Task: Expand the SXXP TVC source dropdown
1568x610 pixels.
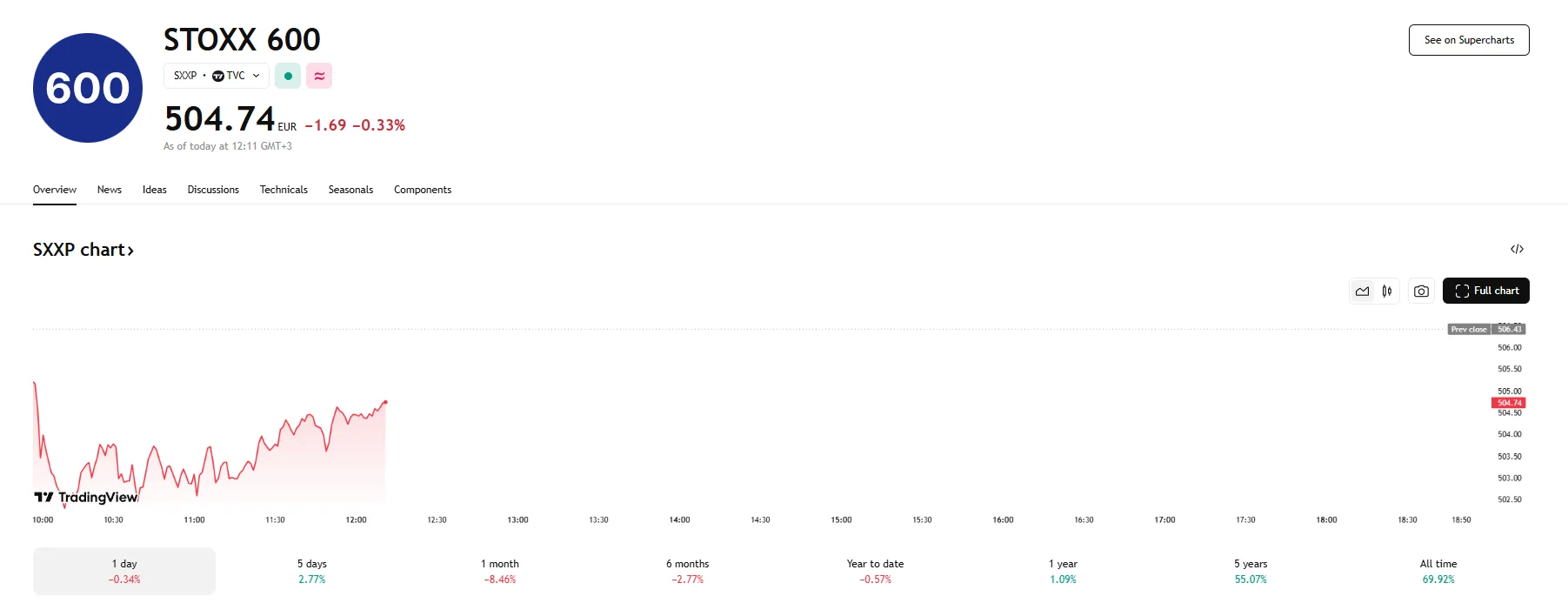Action: coord(217,76)
